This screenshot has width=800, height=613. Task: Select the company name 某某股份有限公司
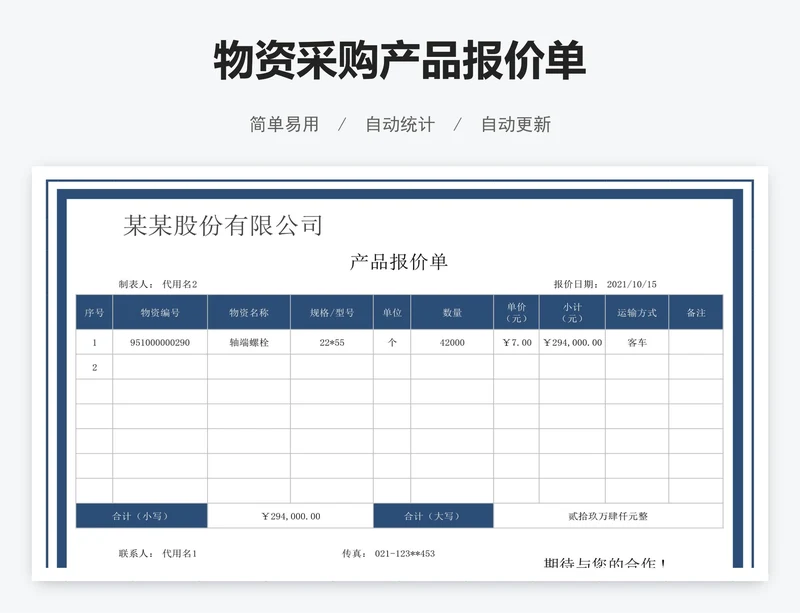pos(224,223)
